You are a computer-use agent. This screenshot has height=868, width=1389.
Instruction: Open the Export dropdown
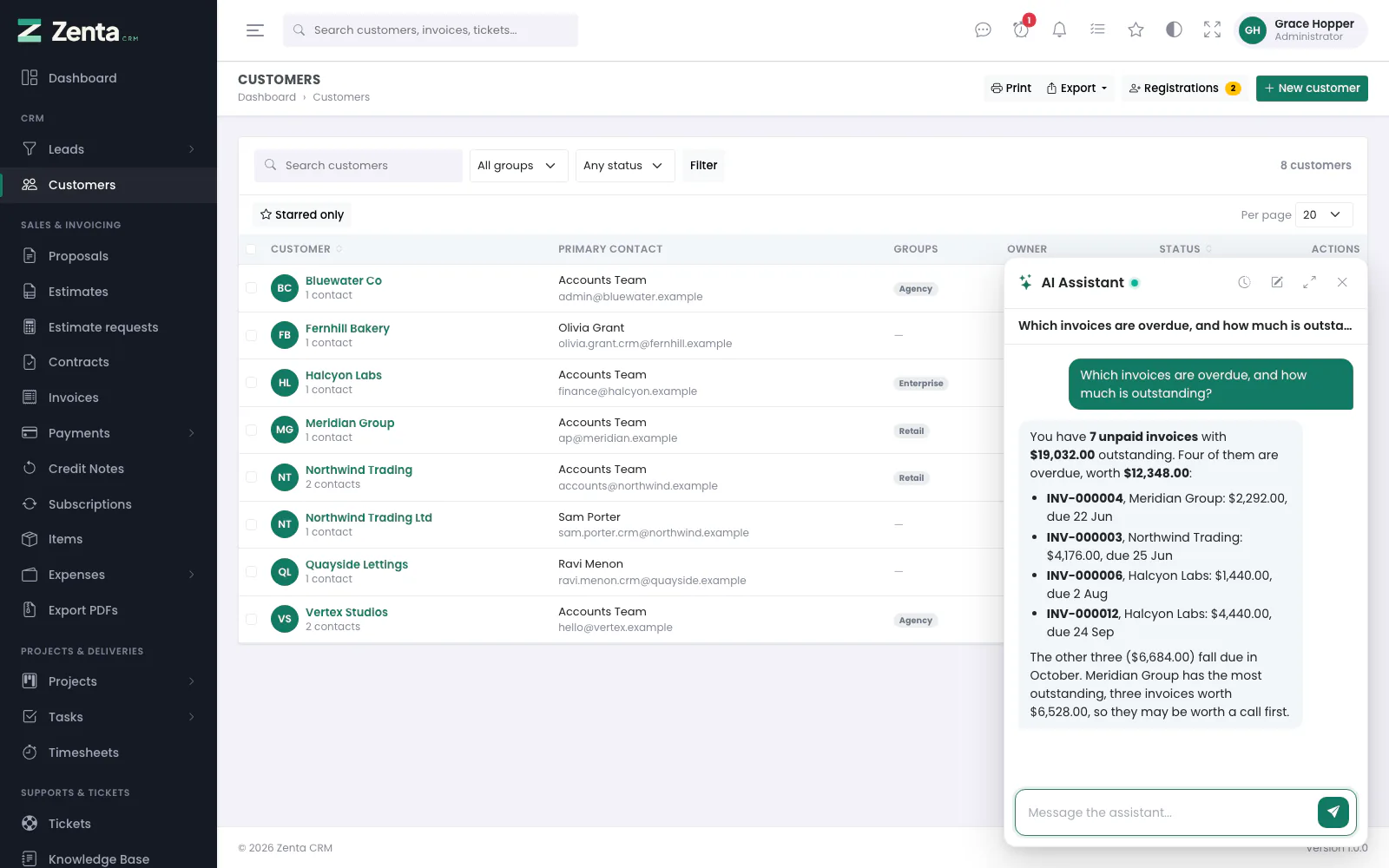click(1077, 89)
